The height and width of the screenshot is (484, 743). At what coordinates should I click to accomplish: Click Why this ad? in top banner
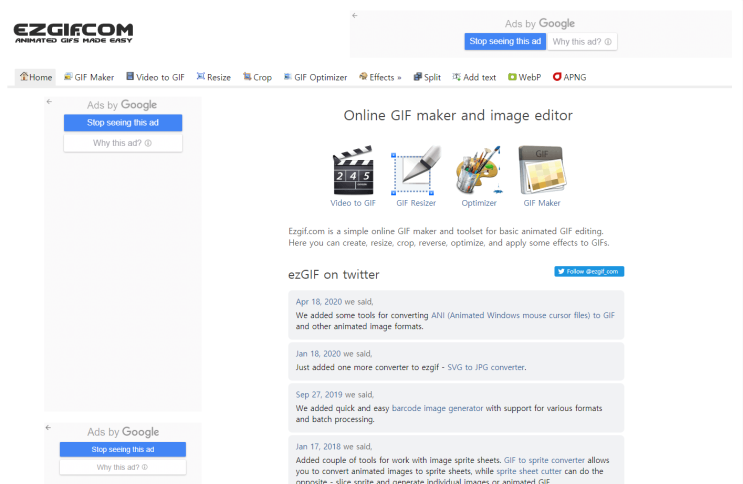tap(582, 42)
